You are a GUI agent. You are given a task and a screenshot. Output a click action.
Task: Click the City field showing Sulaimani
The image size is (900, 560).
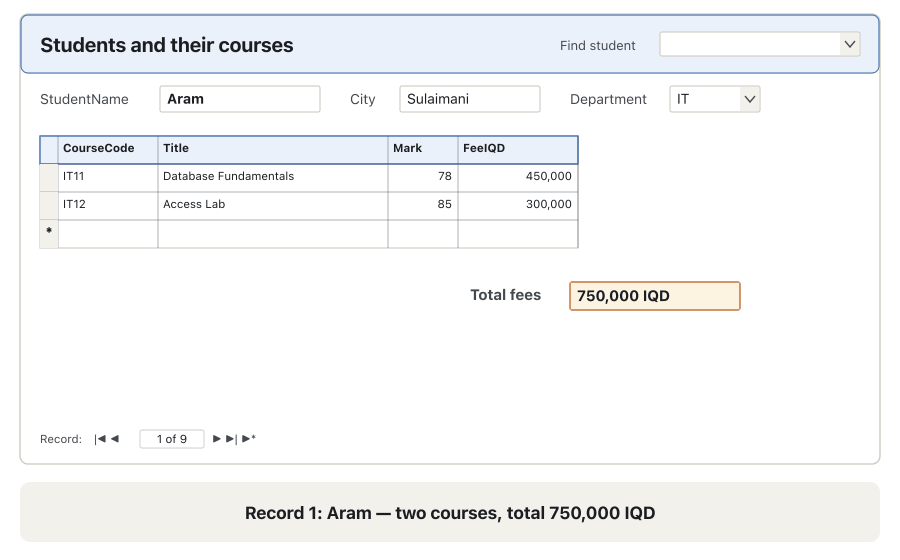tap(470, 99)
